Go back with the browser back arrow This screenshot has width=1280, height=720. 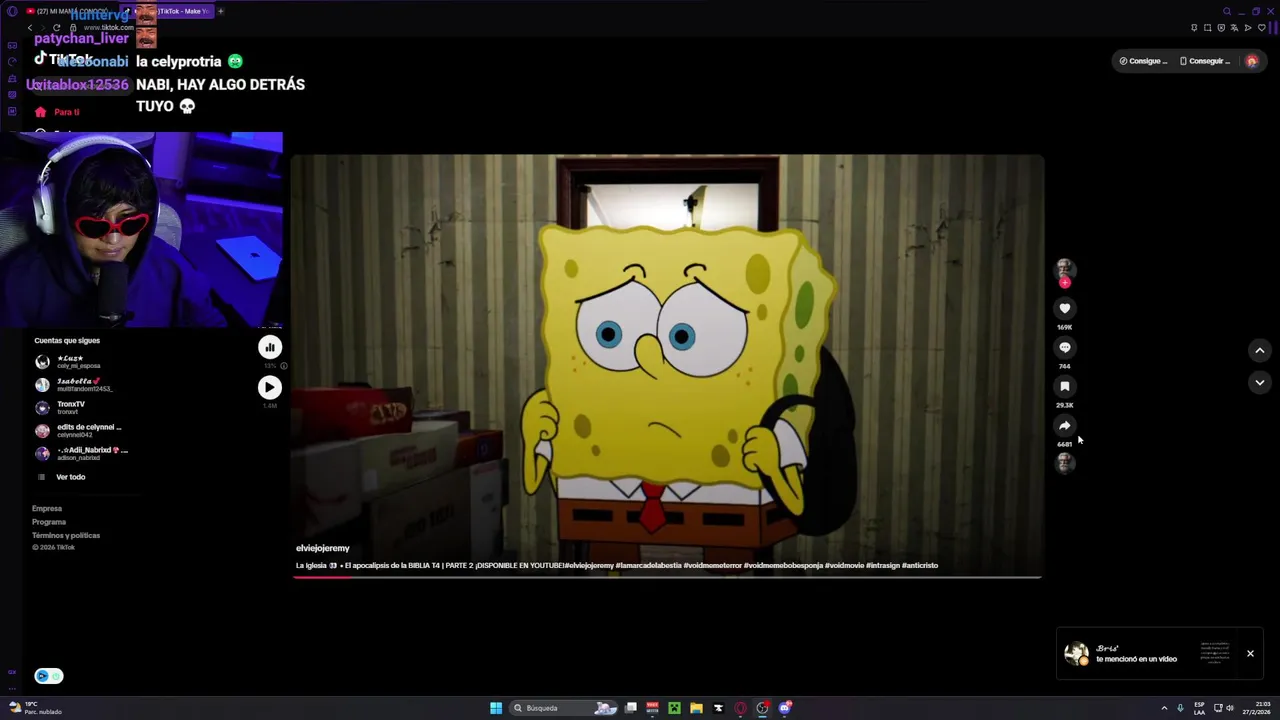[30, 28]
